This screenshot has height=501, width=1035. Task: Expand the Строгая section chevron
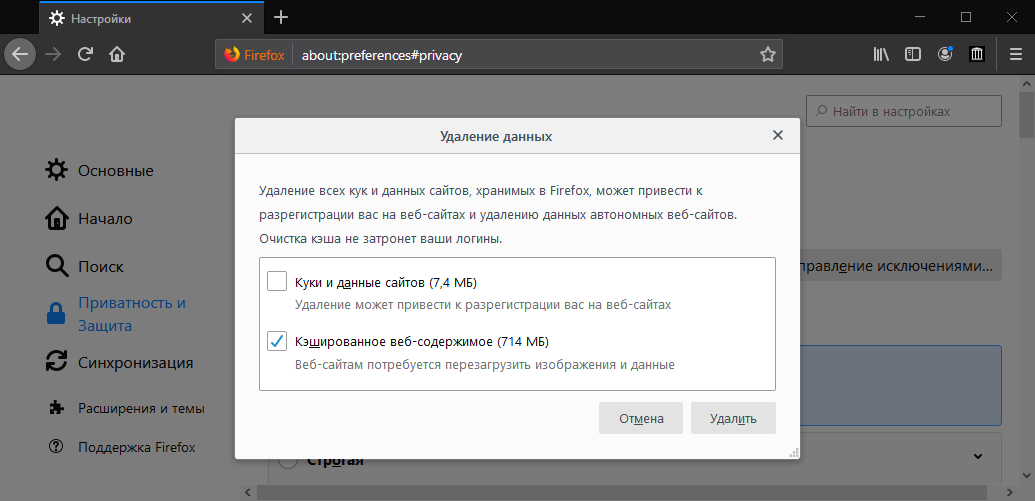coord(978,456)
